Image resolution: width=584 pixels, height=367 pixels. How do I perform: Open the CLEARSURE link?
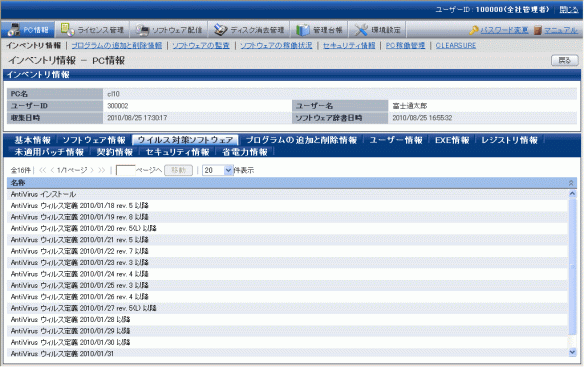pyautogui.click(x=456, y=45)
